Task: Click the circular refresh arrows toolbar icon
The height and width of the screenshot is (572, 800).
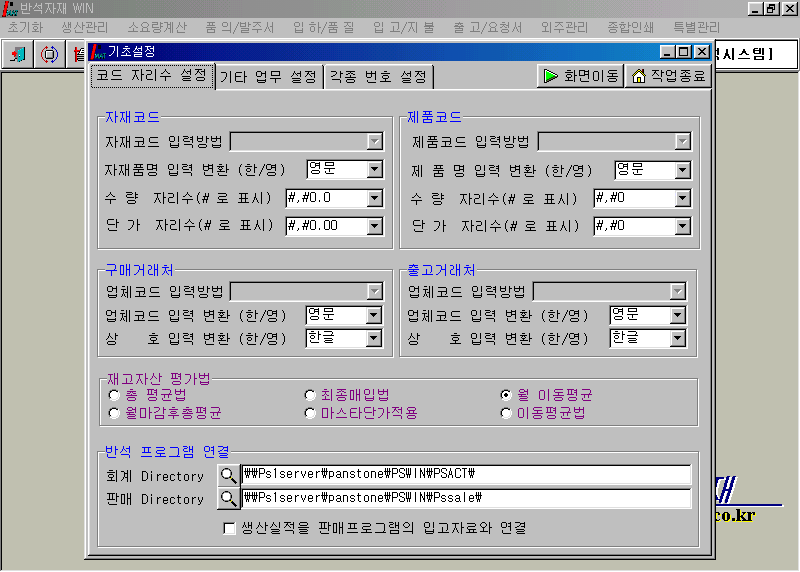Action: pyautogui.click(x=48, y=54)
